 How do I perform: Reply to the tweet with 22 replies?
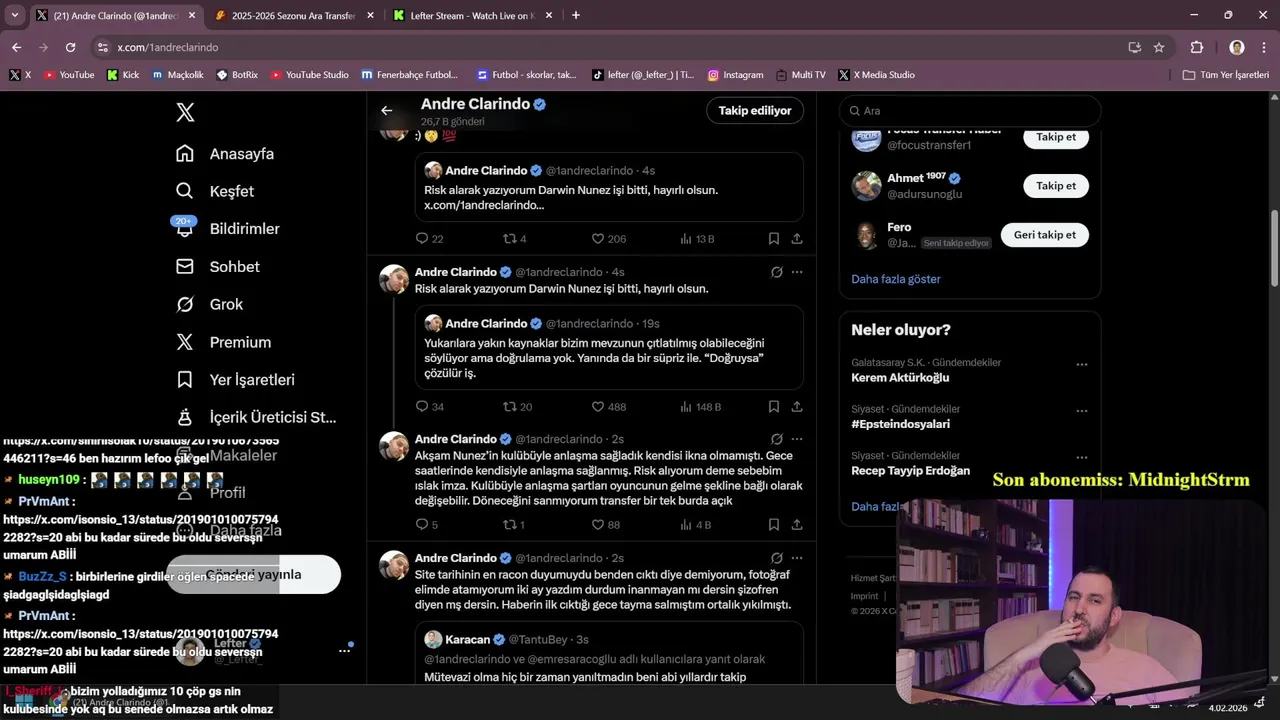tap(430, 239)
